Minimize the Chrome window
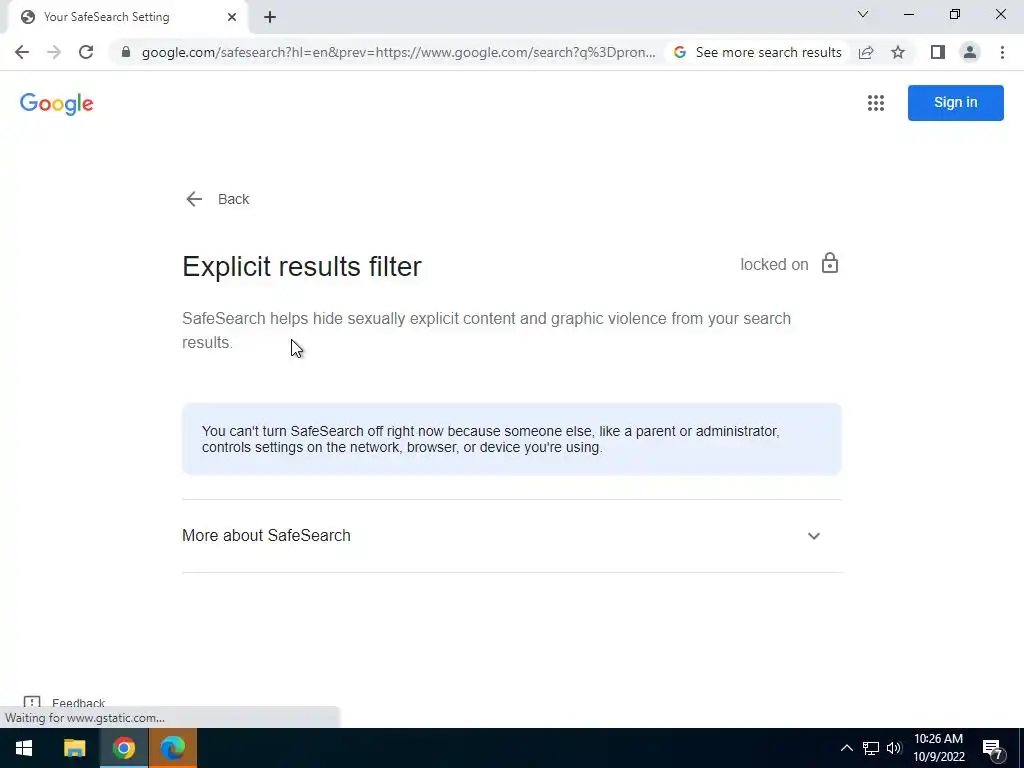Image resolution: width=1024 pixels, height=768 pixels. (908, 14)
